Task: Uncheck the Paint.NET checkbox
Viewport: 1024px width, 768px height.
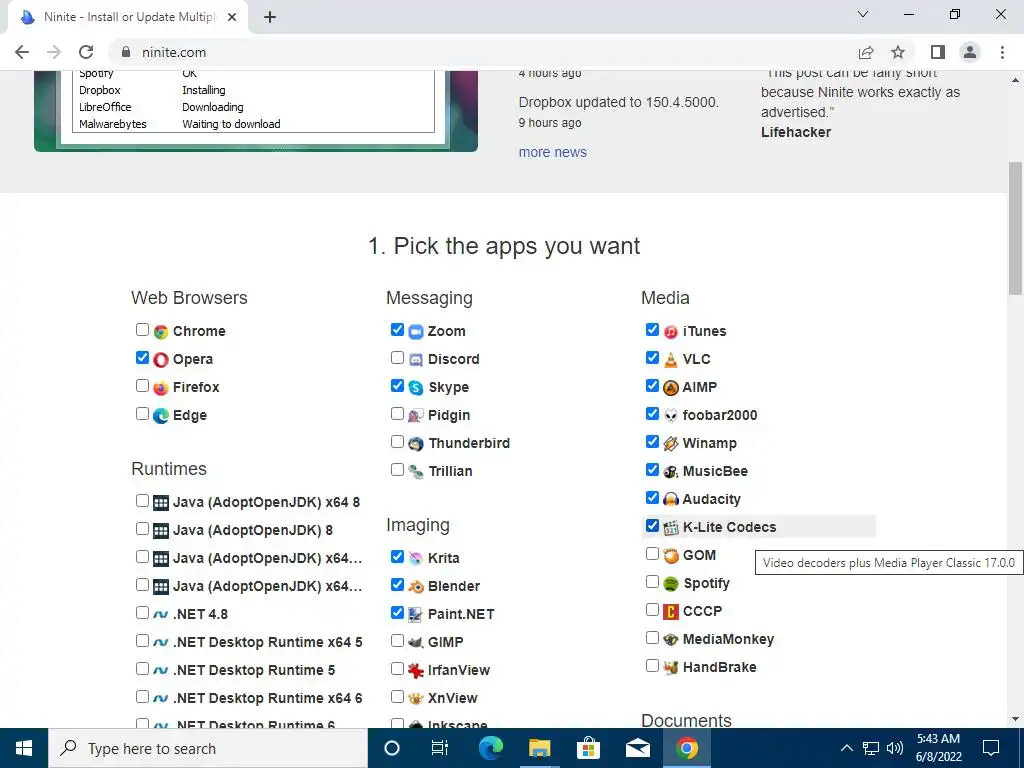Action: (x=398, y=613)
